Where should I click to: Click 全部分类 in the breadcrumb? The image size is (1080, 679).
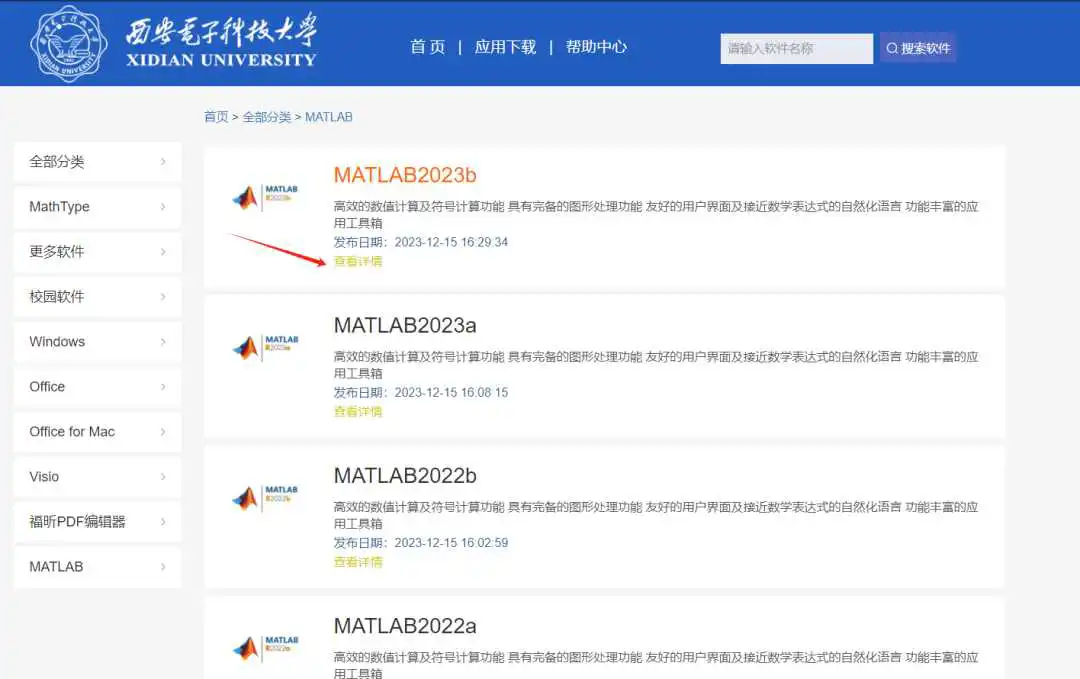click(x=267, y=117)
